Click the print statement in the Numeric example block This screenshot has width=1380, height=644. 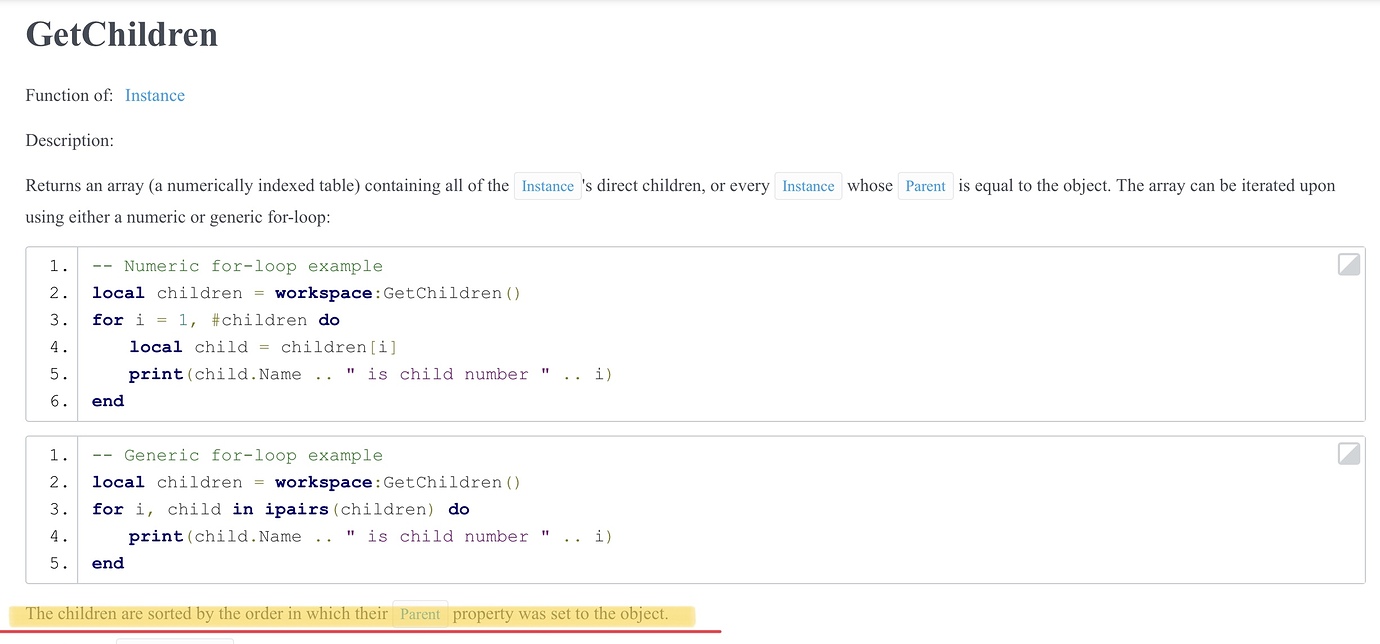[371, 374]
